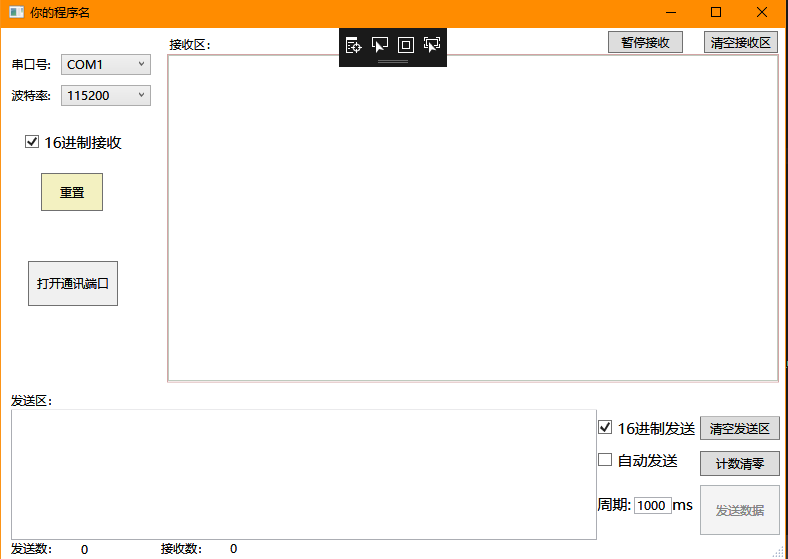Viewport: 788px width, 559px height.
Task: Open the Live Visual Tree debug icon
Action: pyautogui.click(x=353, y=45)
